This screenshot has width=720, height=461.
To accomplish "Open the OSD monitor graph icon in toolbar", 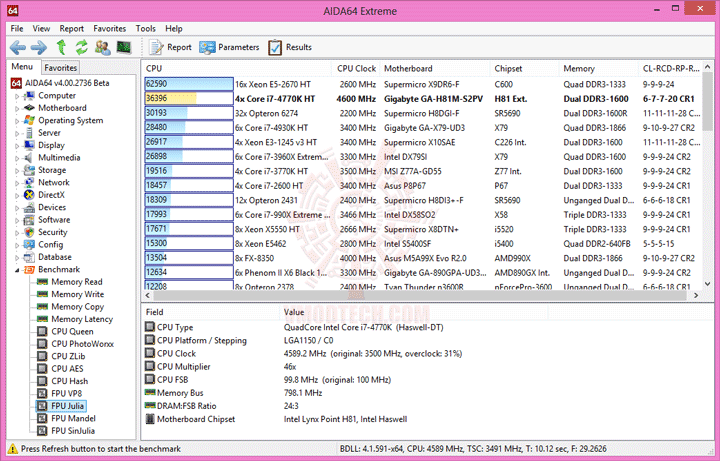I will click(124, 47).
